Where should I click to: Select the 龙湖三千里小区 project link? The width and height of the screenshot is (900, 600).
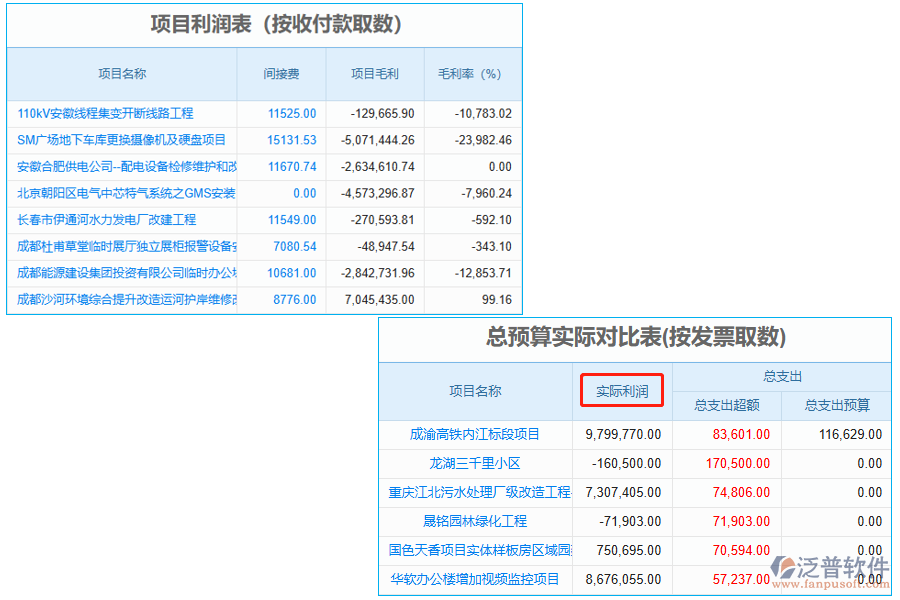pos(475,463)
